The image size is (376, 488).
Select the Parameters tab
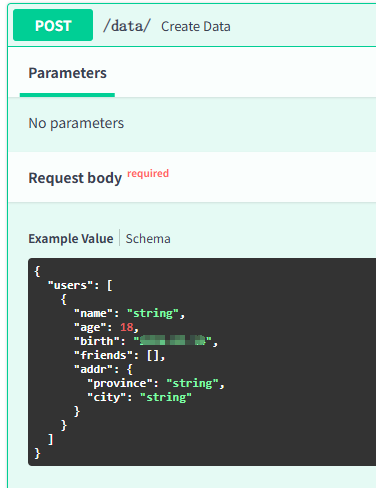[67, 73]
